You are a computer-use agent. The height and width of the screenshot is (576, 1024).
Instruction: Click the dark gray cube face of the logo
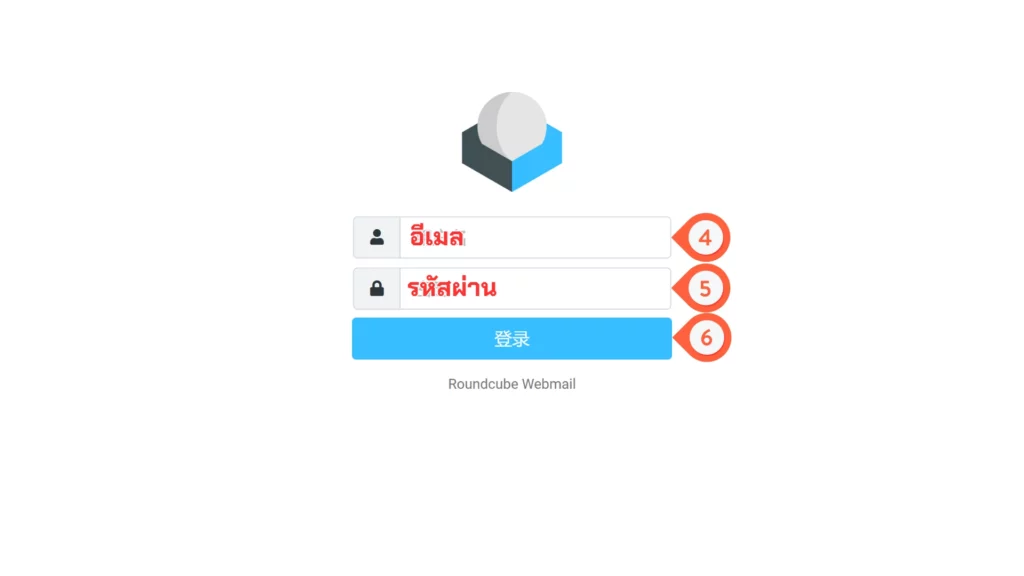coord(486,162)
